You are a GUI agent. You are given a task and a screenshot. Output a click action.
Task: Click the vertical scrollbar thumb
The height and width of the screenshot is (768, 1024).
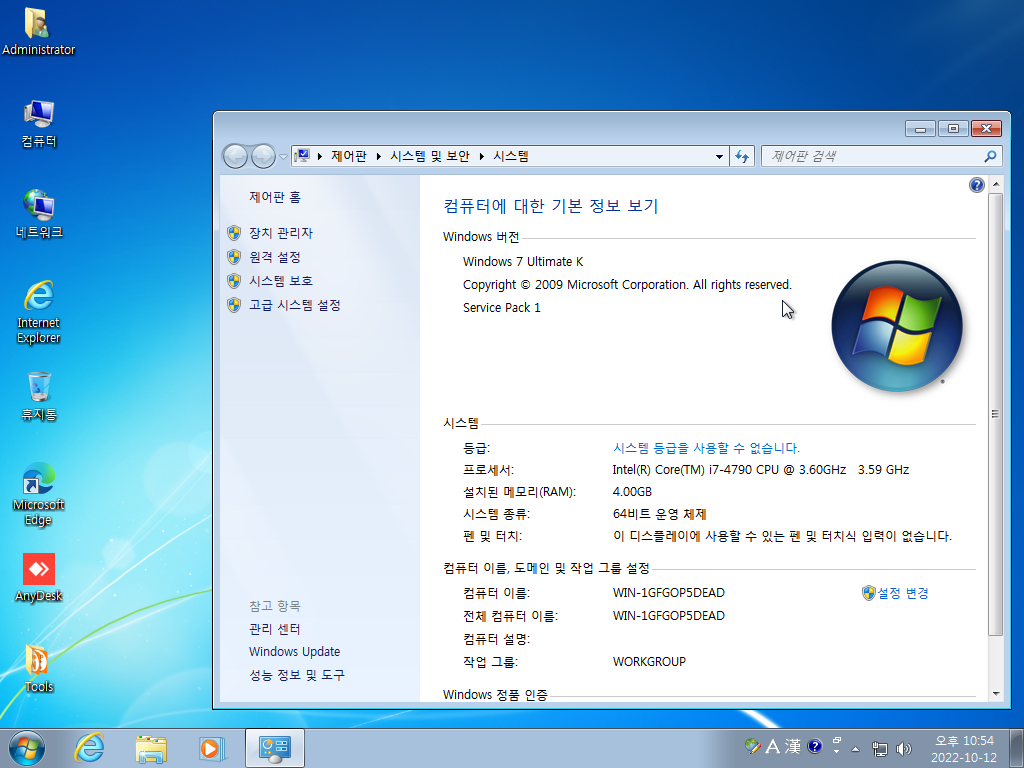(x=995, y=414)
